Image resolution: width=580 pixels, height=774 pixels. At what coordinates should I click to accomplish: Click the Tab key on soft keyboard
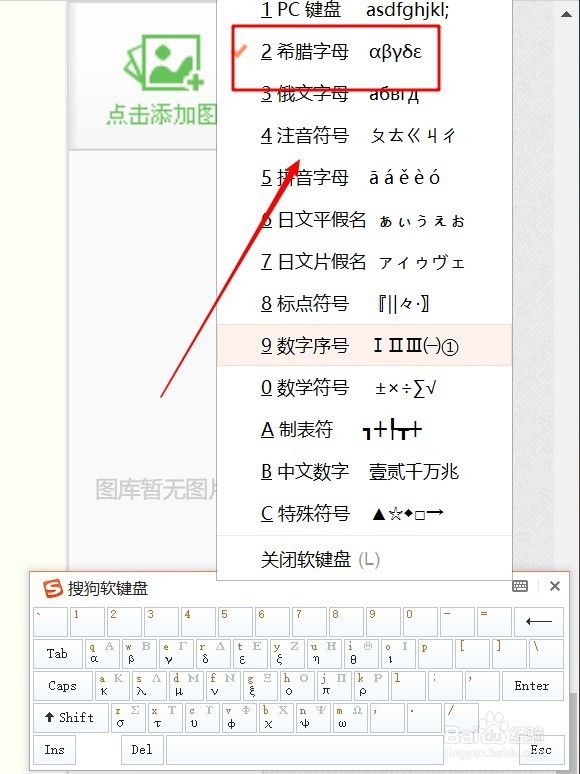coord(58,654)
